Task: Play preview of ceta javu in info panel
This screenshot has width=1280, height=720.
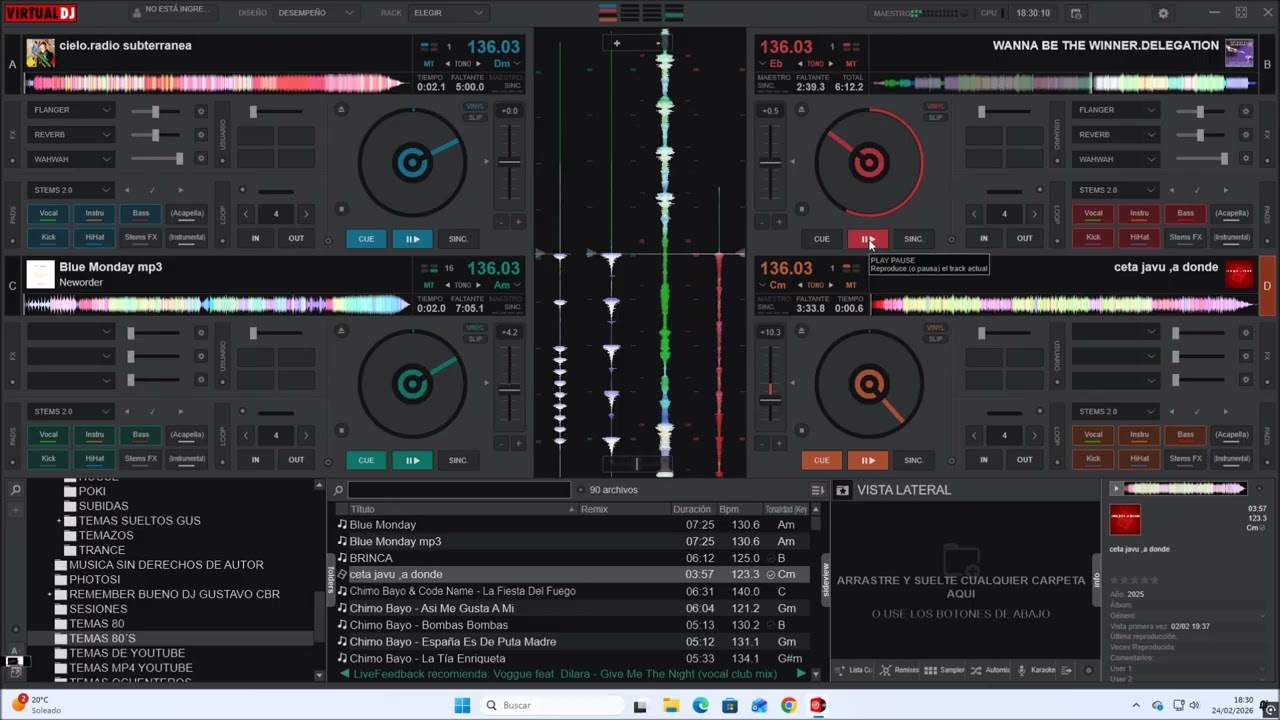Action: tap(1116, 488)
